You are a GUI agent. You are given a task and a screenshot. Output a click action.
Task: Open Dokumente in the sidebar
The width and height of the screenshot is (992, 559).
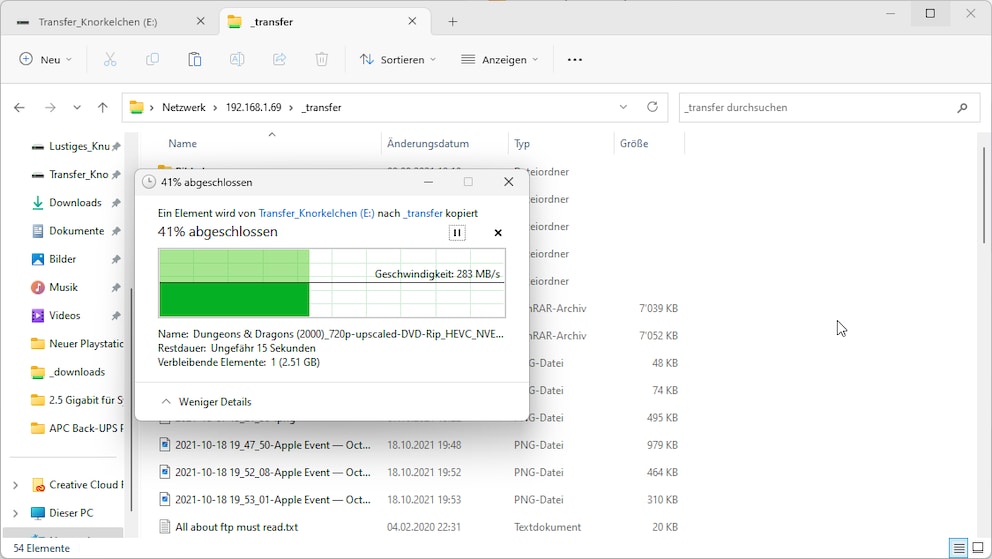pyautogui.click(x=76, y=231)
